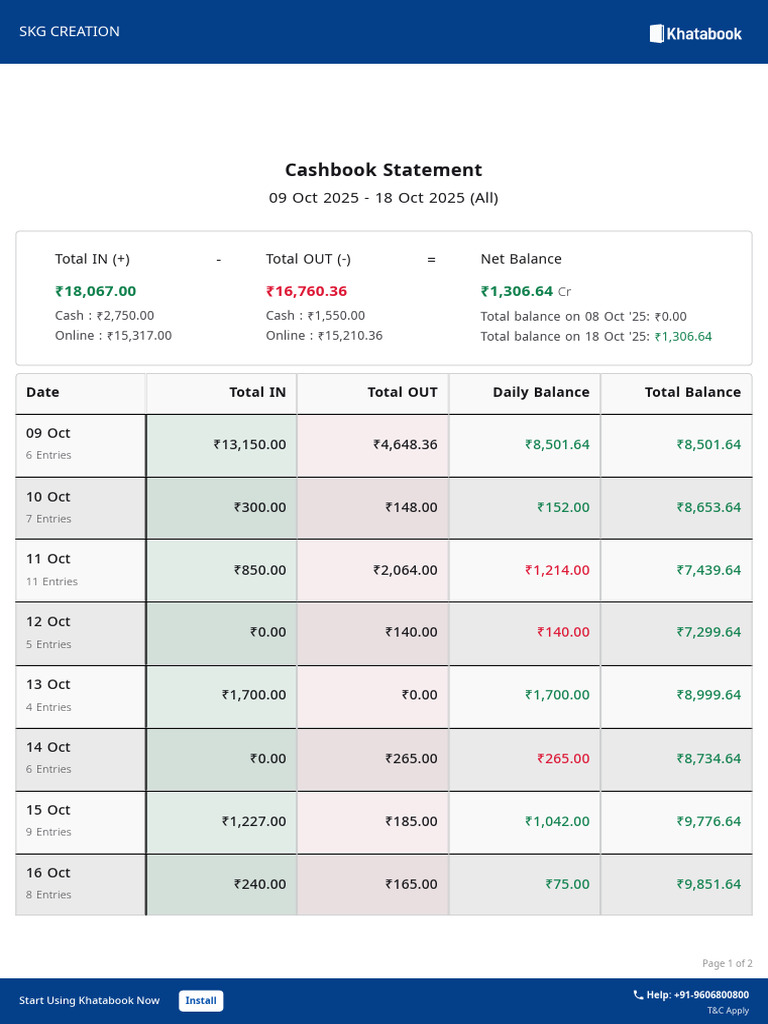The image size is (768, 1024).
Task: Click the phone icon beside Help number
Action: (638, 995)
